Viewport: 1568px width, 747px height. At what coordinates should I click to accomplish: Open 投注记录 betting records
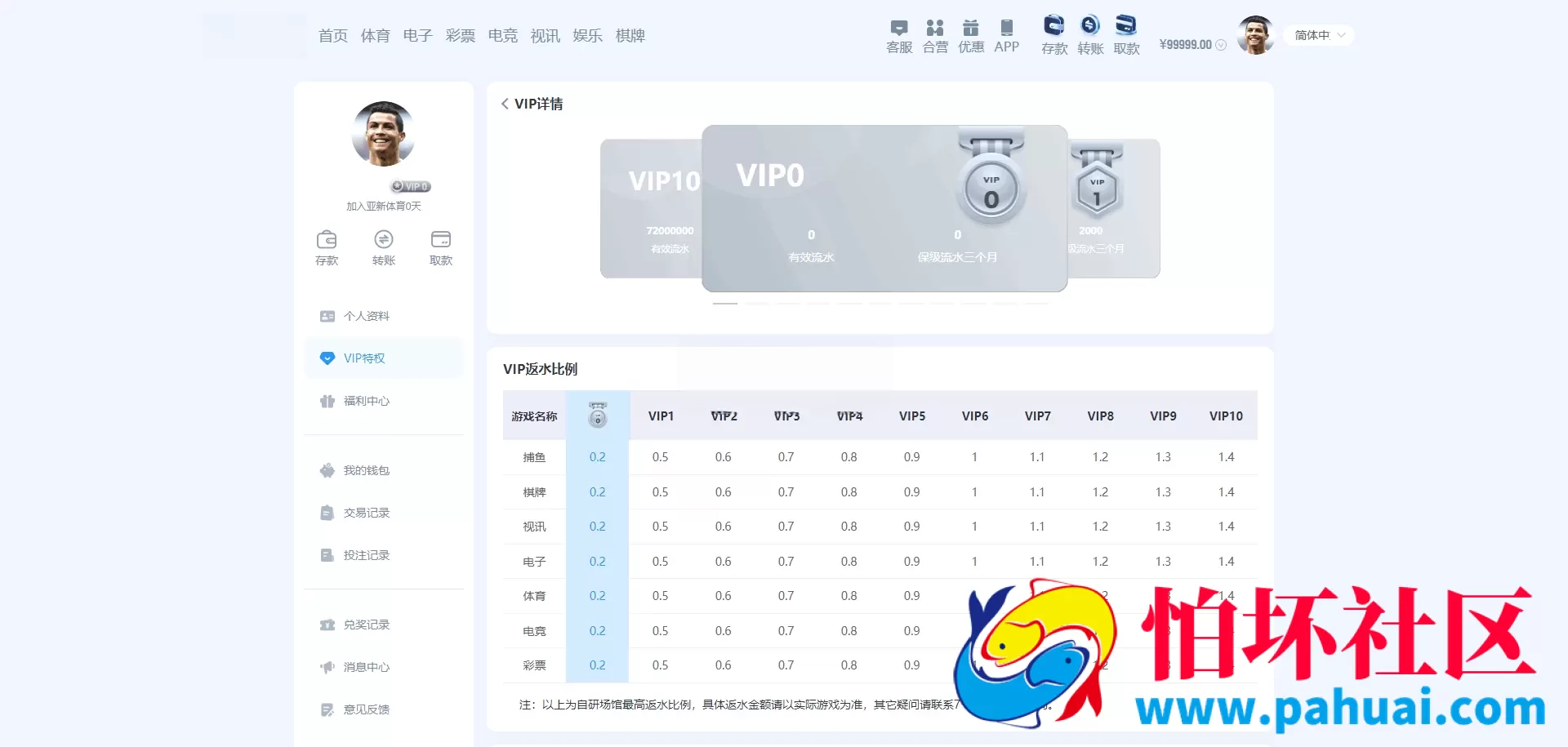tap(384, 555)
